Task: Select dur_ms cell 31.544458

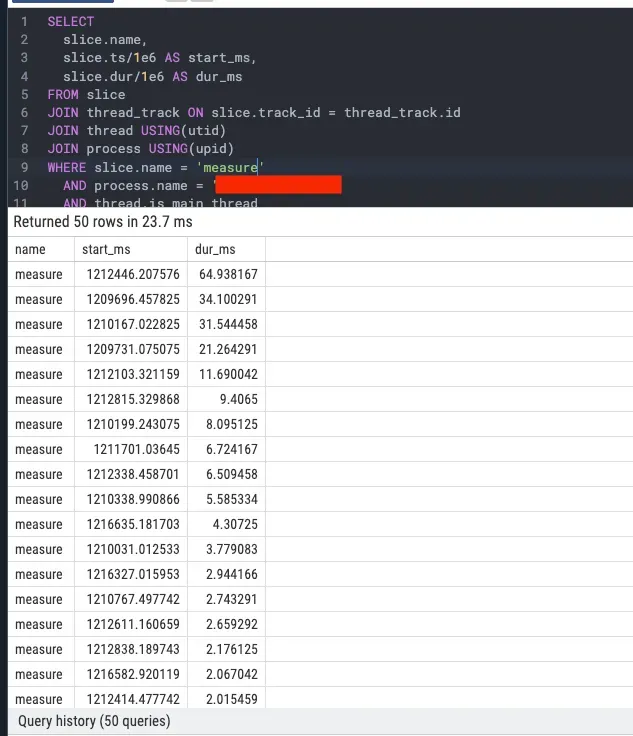Action: point(228,324)
